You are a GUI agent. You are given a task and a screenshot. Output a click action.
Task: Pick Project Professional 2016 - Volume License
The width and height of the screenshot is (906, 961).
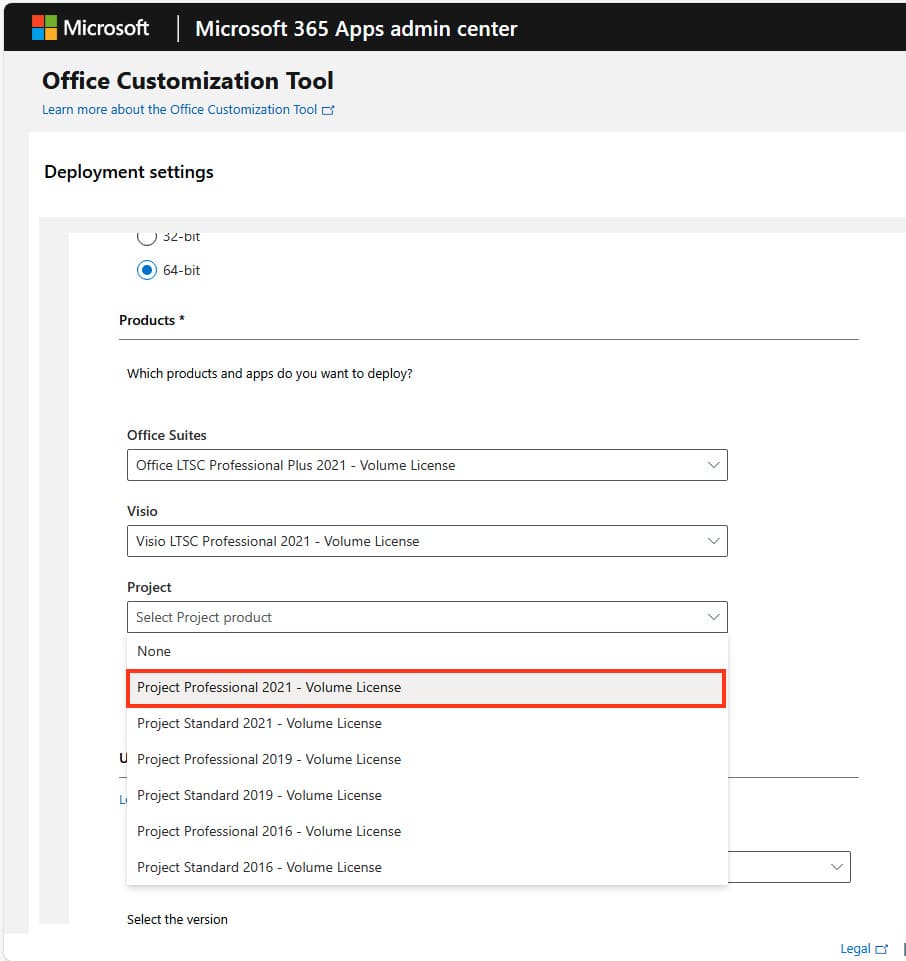(269, 831)
